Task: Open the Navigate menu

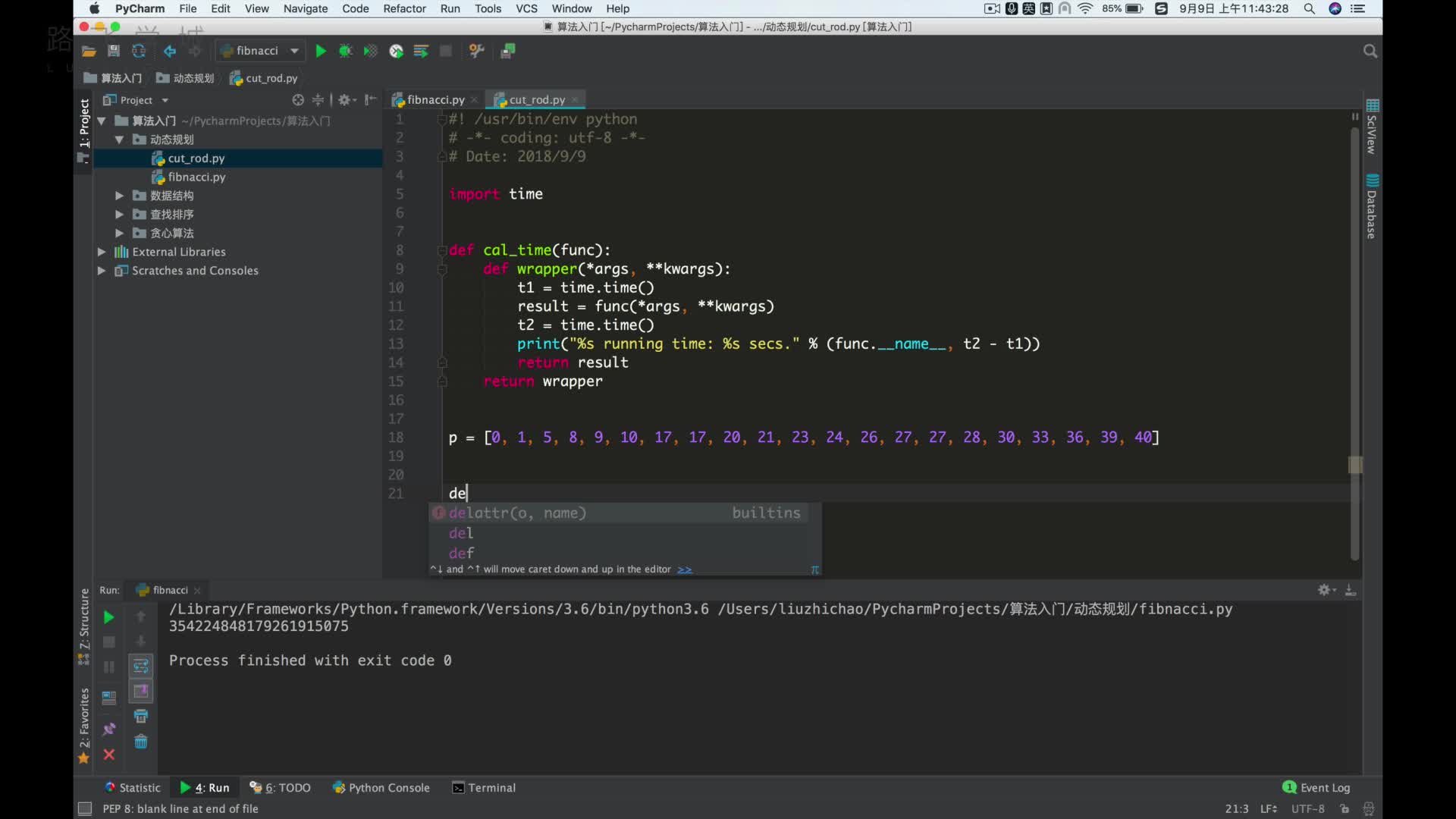Action: pyautogui.click(x=306, y=8)
